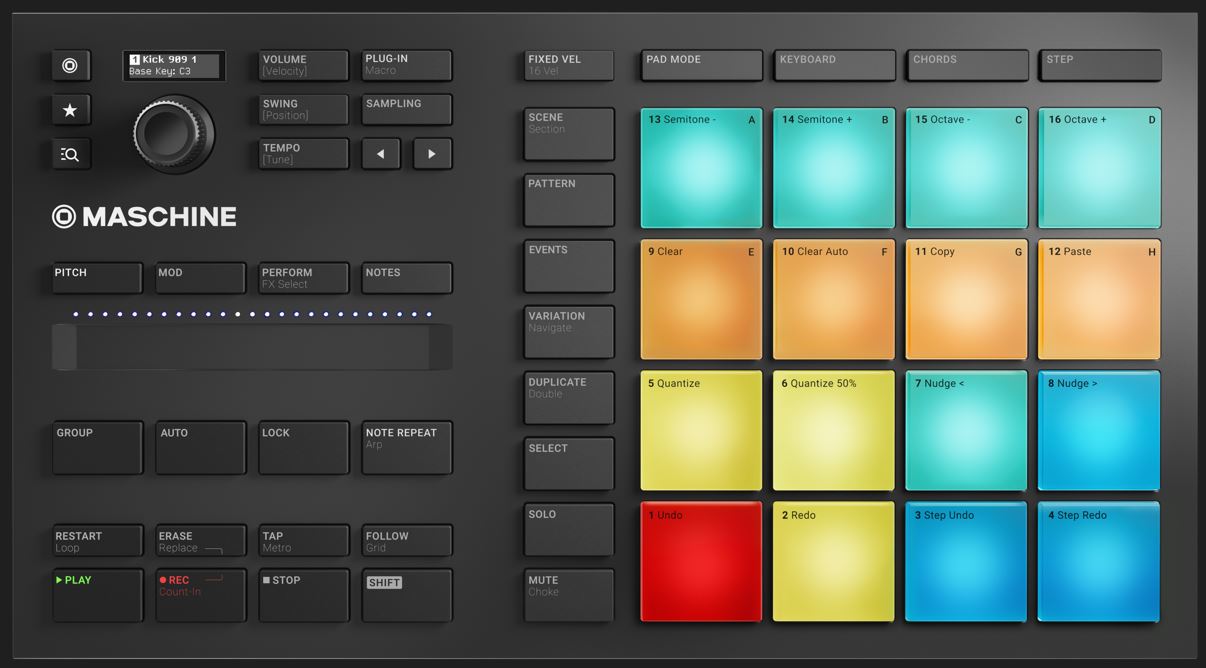Click the left arrow page button
Image resolution: width=1206 pixels, height=668 pixels.
(380, 154)
